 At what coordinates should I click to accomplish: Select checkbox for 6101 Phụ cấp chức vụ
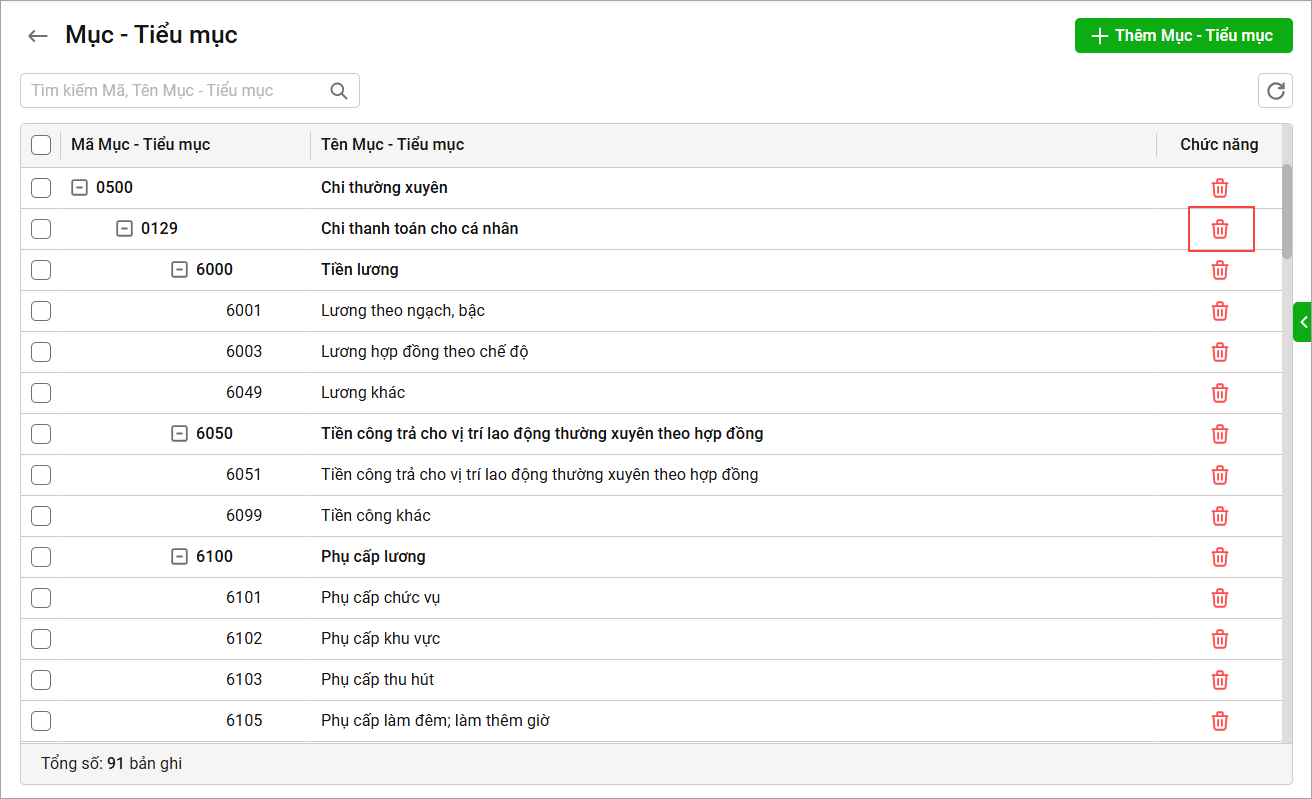coord(41,598)
